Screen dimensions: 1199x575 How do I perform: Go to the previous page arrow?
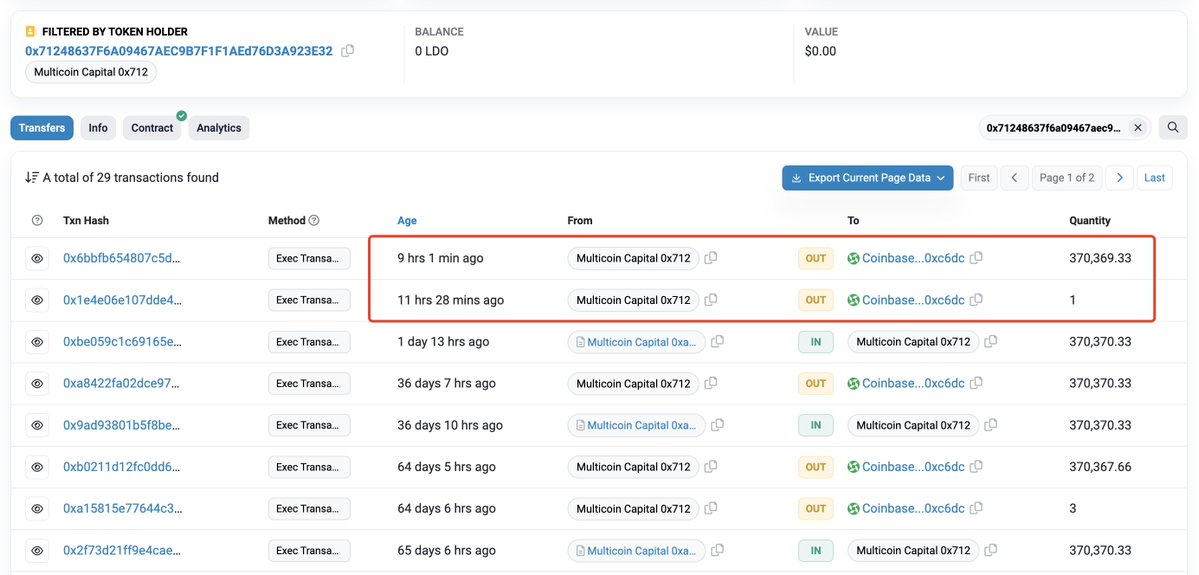coord(1014,177)
